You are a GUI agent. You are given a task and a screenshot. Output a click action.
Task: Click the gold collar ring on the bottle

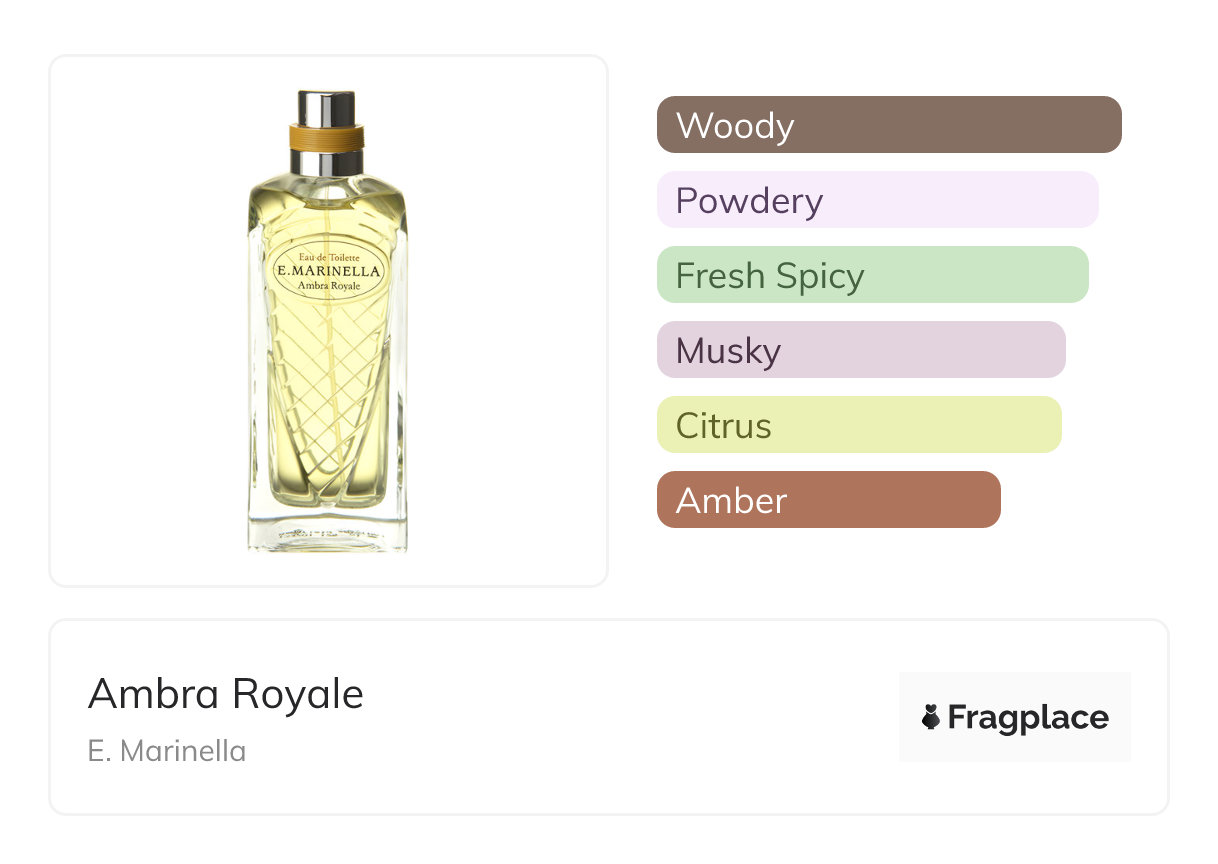[326, 137]
